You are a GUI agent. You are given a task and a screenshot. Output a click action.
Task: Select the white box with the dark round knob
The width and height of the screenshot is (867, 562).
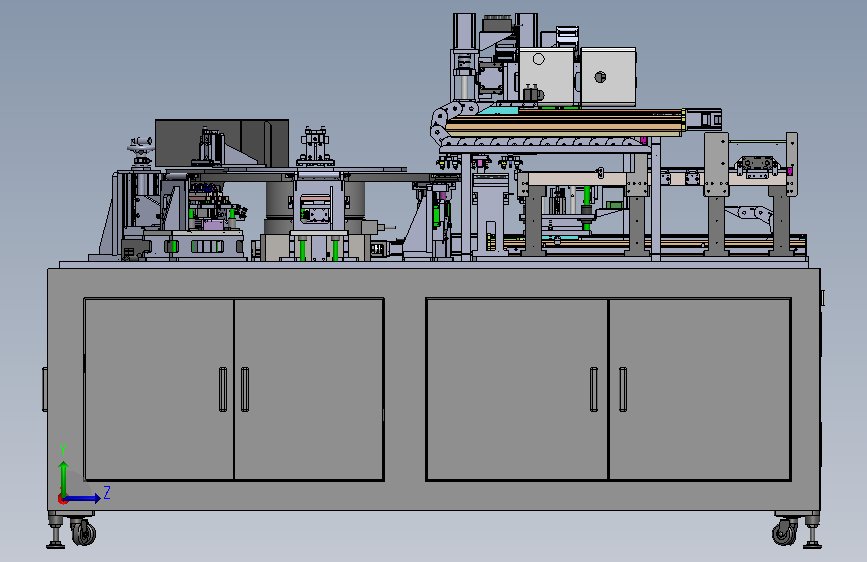[608, 77]
